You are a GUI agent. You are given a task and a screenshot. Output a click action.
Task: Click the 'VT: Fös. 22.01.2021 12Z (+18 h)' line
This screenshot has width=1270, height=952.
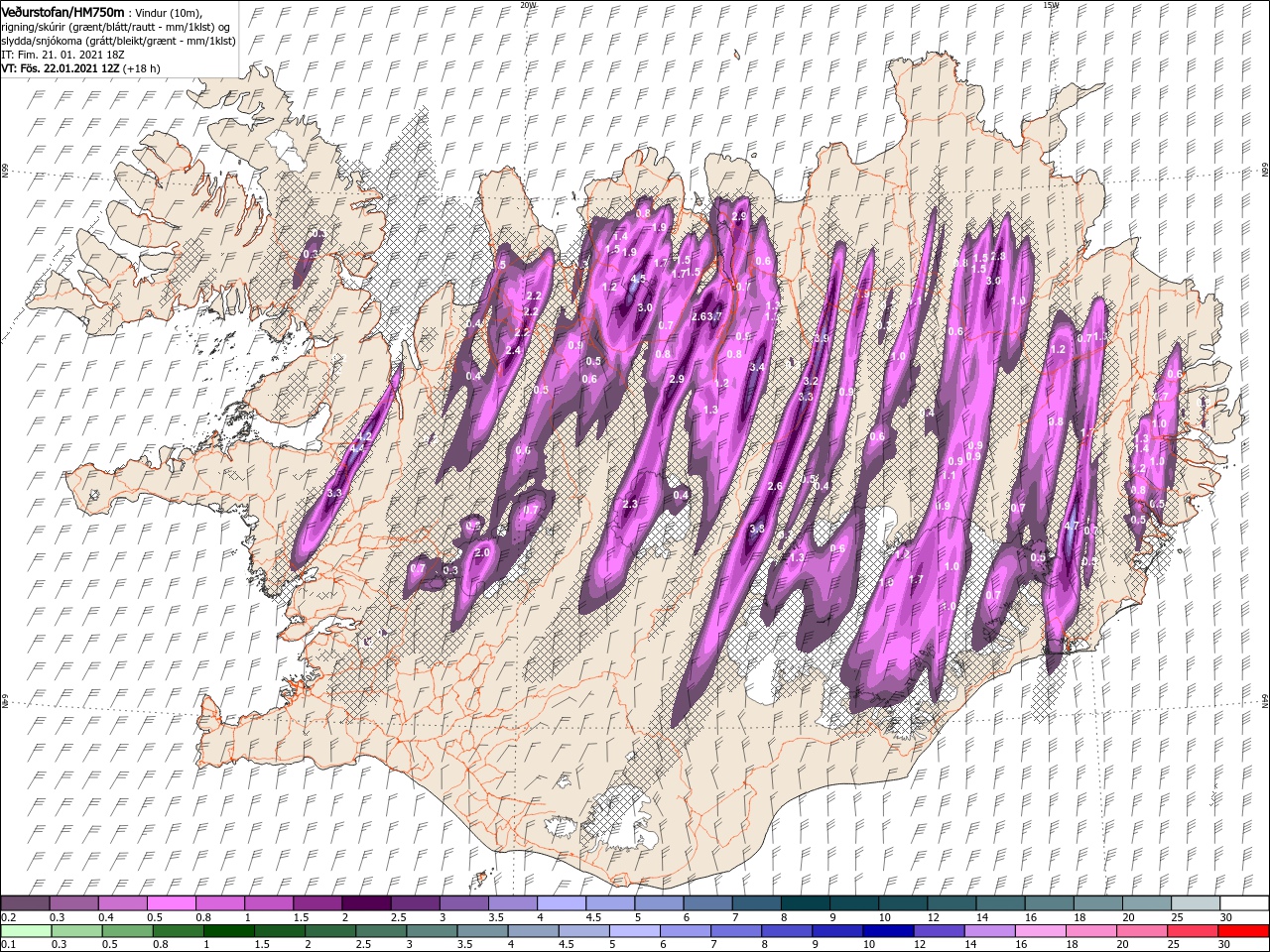(80, 68)
